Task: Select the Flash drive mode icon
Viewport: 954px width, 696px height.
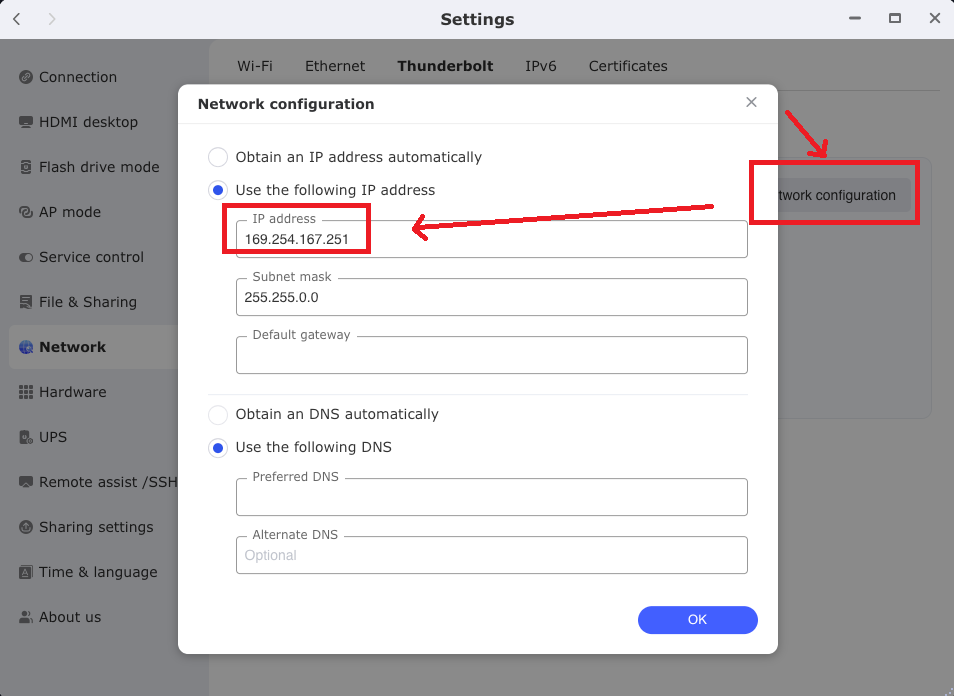Action: click(x=26, y=167)
